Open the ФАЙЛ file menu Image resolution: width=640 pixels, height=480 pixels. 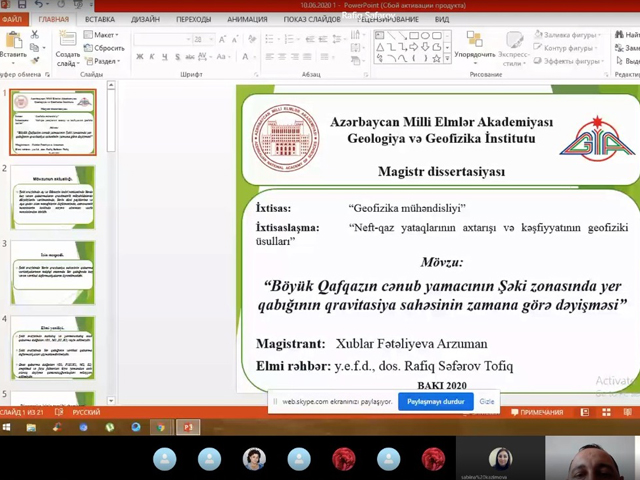12,19
